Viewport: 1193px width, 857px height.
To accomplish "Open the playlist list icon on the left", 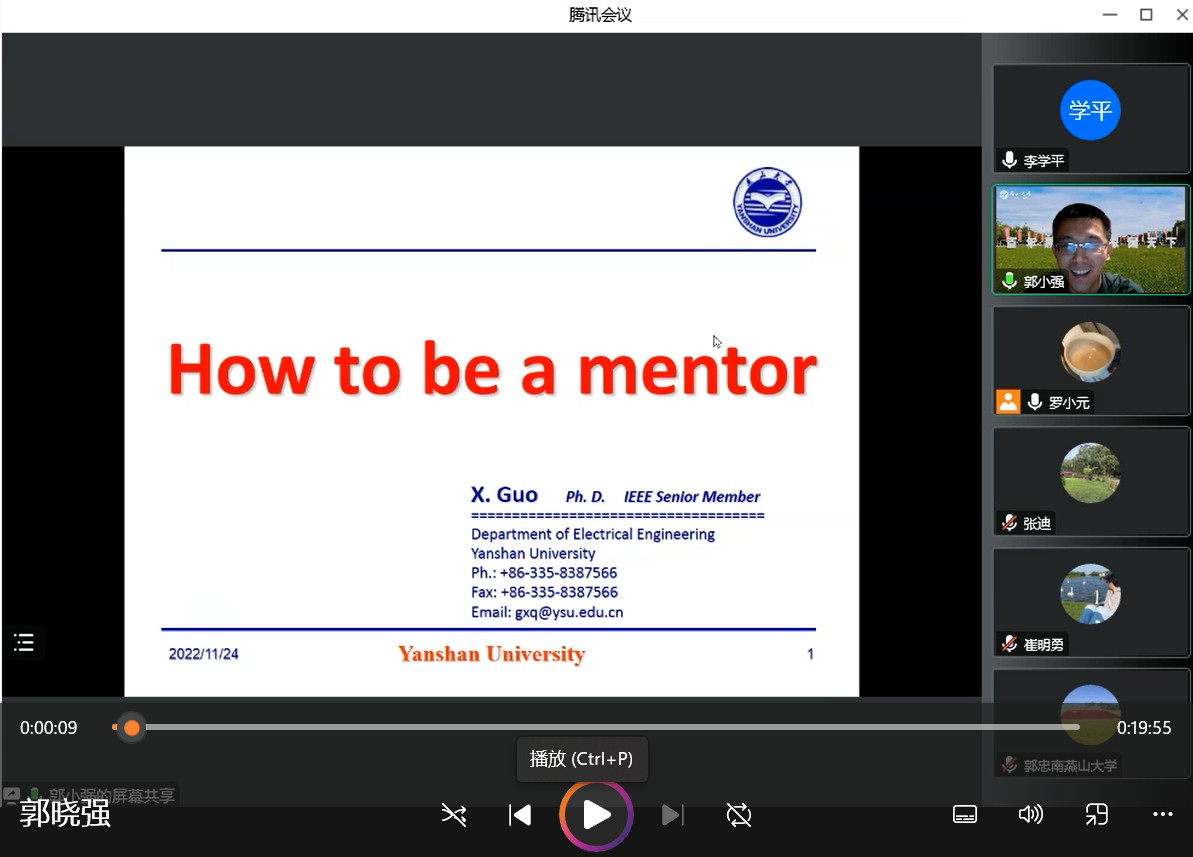I will pyautogui.click(x=24, y=642).
